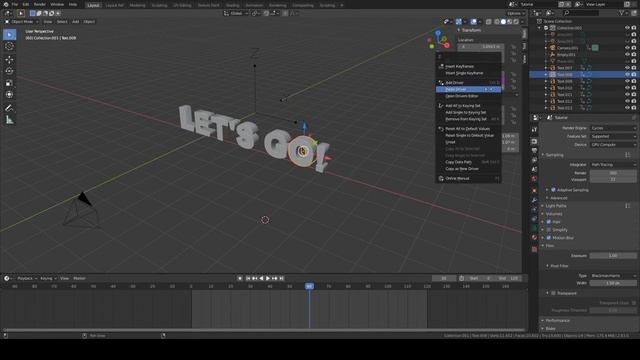Disable render for Text.013 camera icon
This screenshot has height=360, width=640.
(x=634, y=108)
